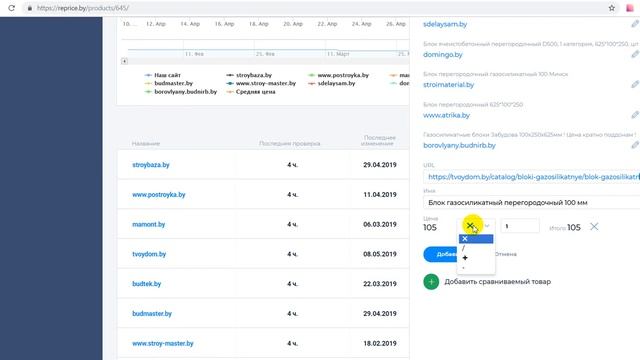This screenshot has height=360, width=640.
Task: Open the budmaster.by link in the table
Action: pos(152,313)
